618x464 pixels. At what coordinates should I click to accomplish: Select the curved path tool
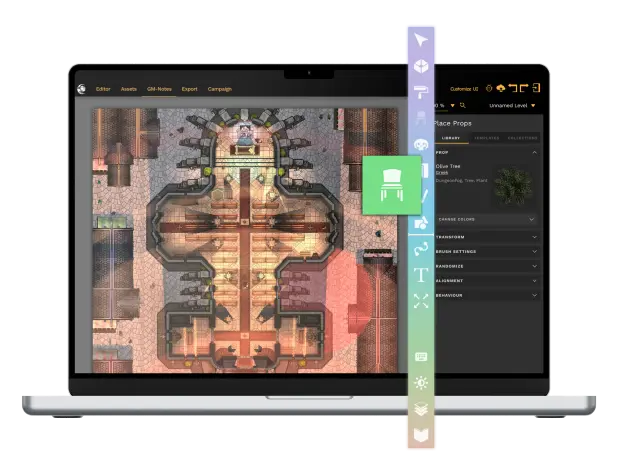tap(421, 249)
